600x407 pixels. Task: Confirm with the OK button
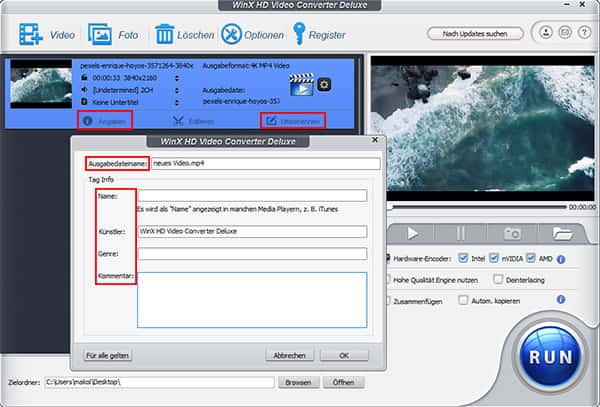coord(344,355)
